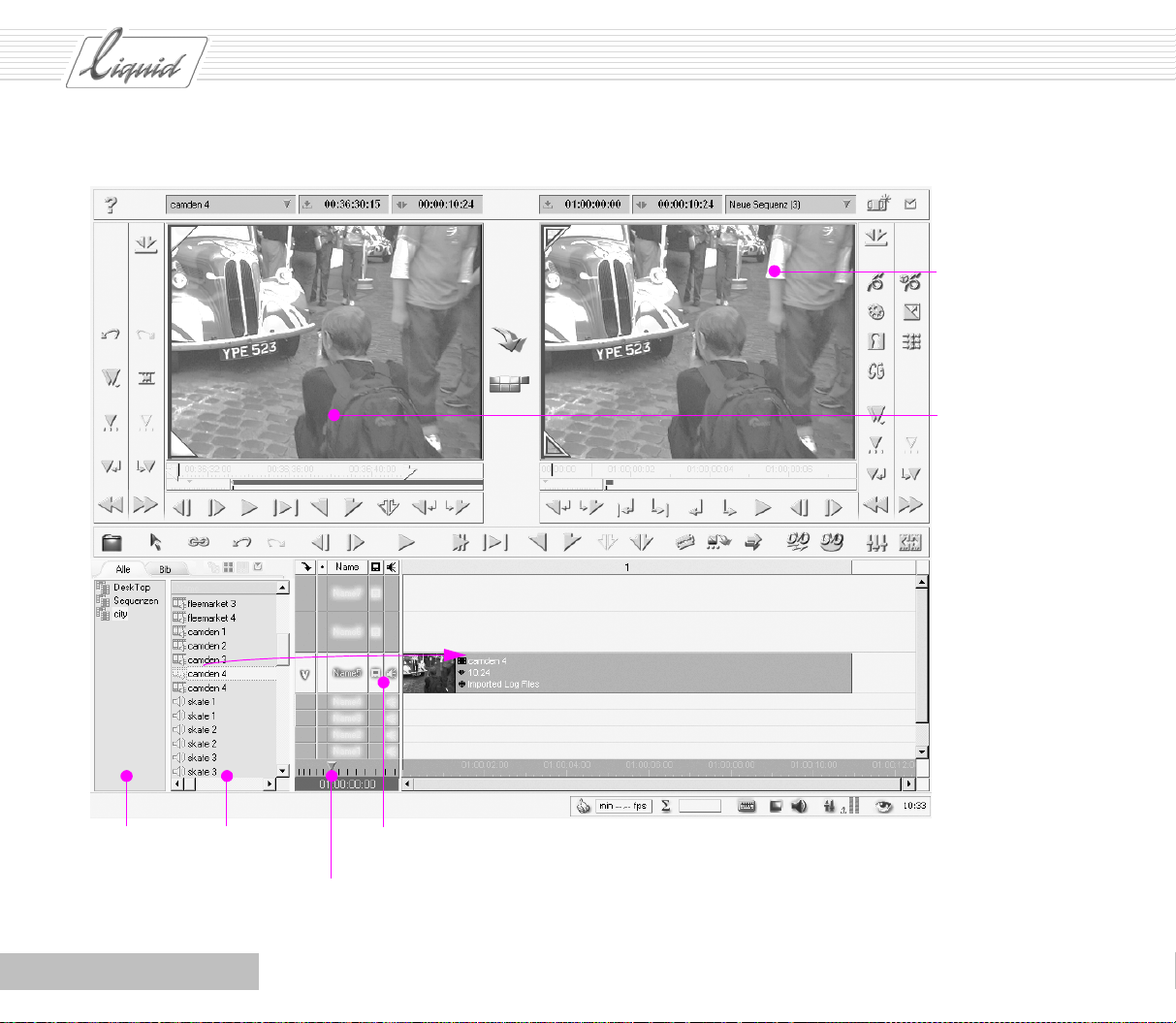The height and width of the screenshot is (1023, 1176).
Task: Toggle the eye icon in the status bar
Action: (x=883, y=806)
